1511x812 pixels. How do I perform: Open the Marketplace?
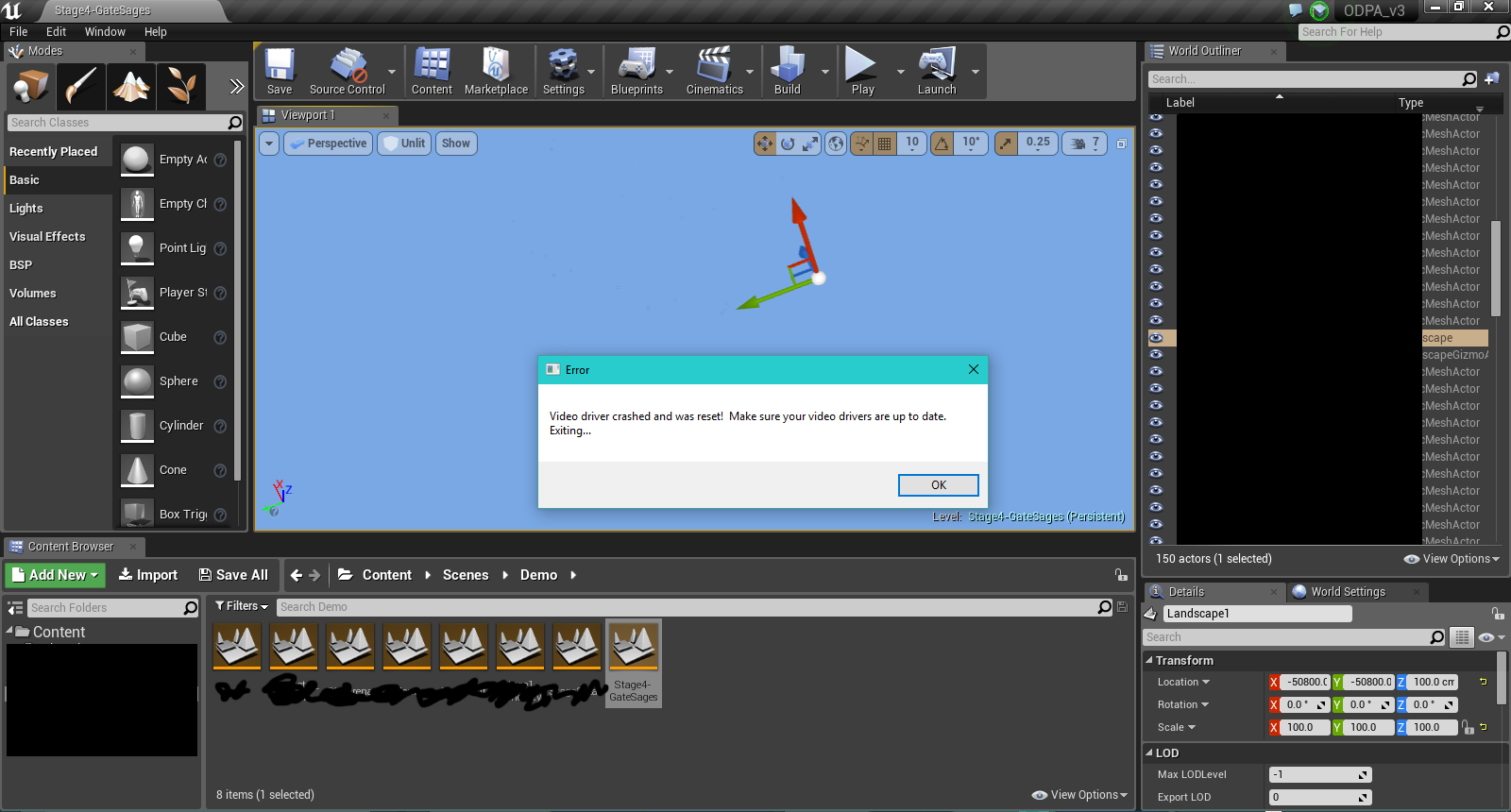[496, 71]
